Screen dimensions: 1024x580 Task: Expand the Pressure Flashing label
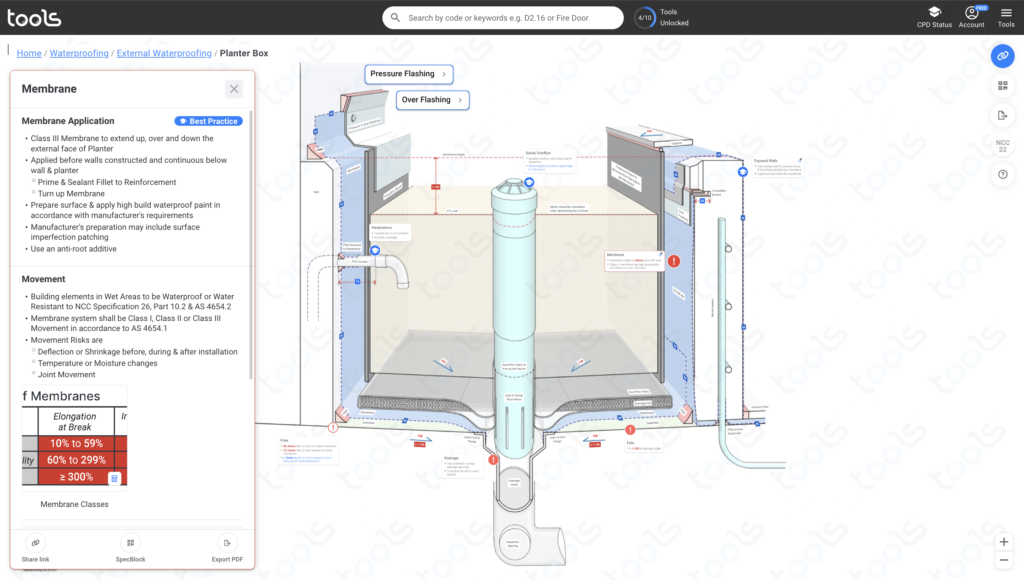pyautogui.click(x=408, y=74)
